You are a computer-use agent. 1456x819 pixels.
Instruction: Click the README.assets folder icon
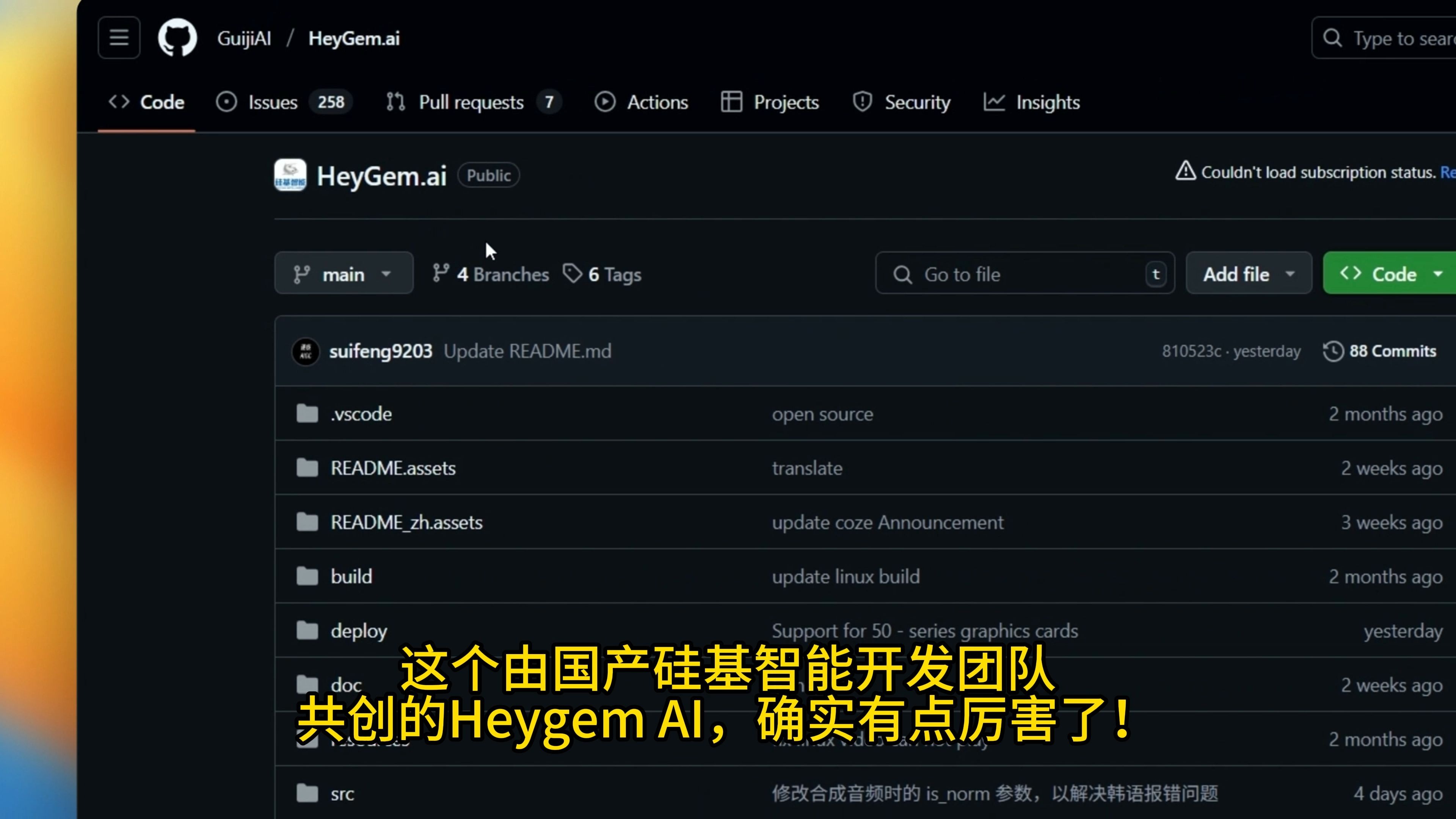click(308, 468)
